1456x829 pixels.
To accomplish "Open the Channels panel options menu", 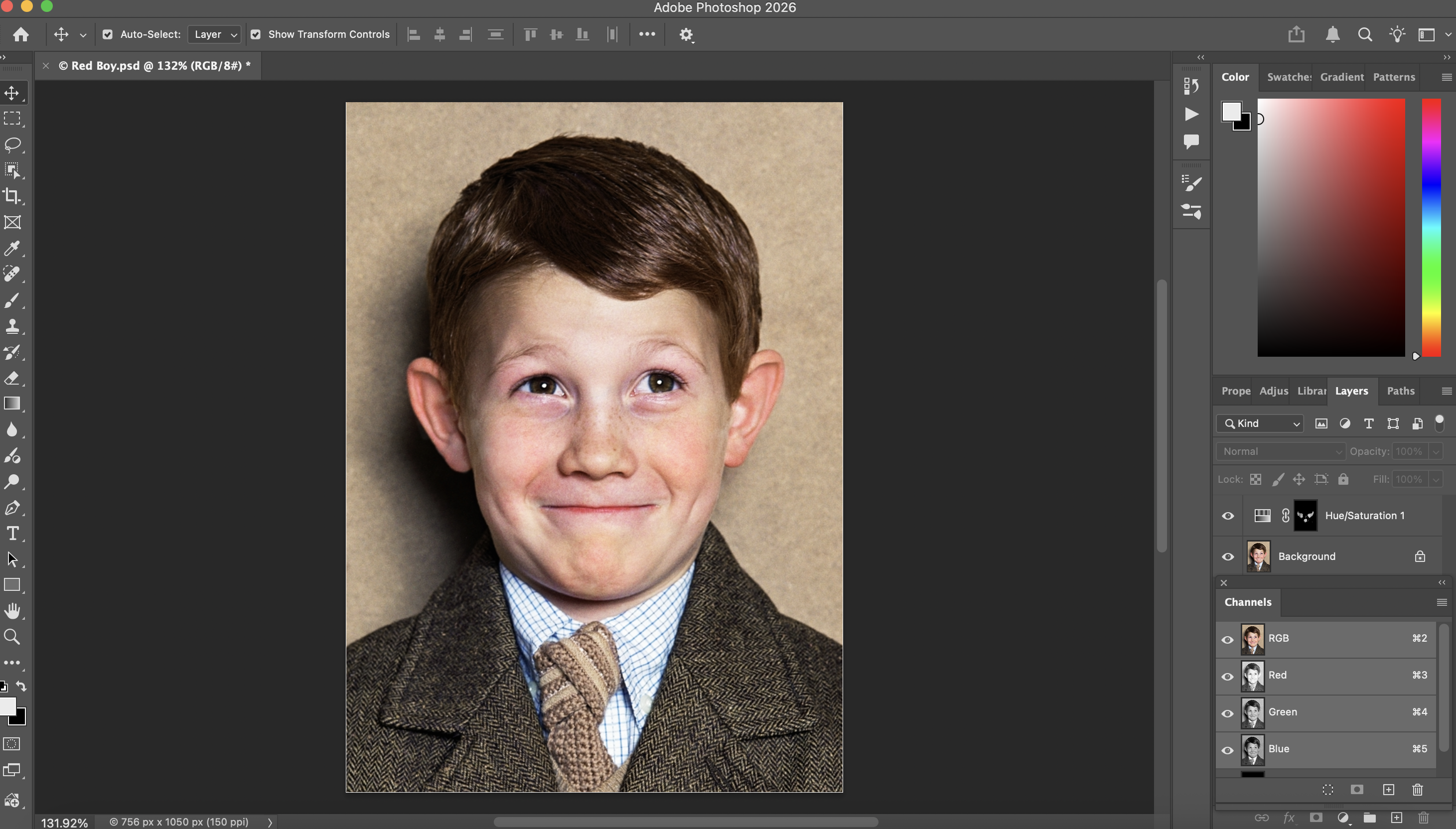I will click(1442, 602).
